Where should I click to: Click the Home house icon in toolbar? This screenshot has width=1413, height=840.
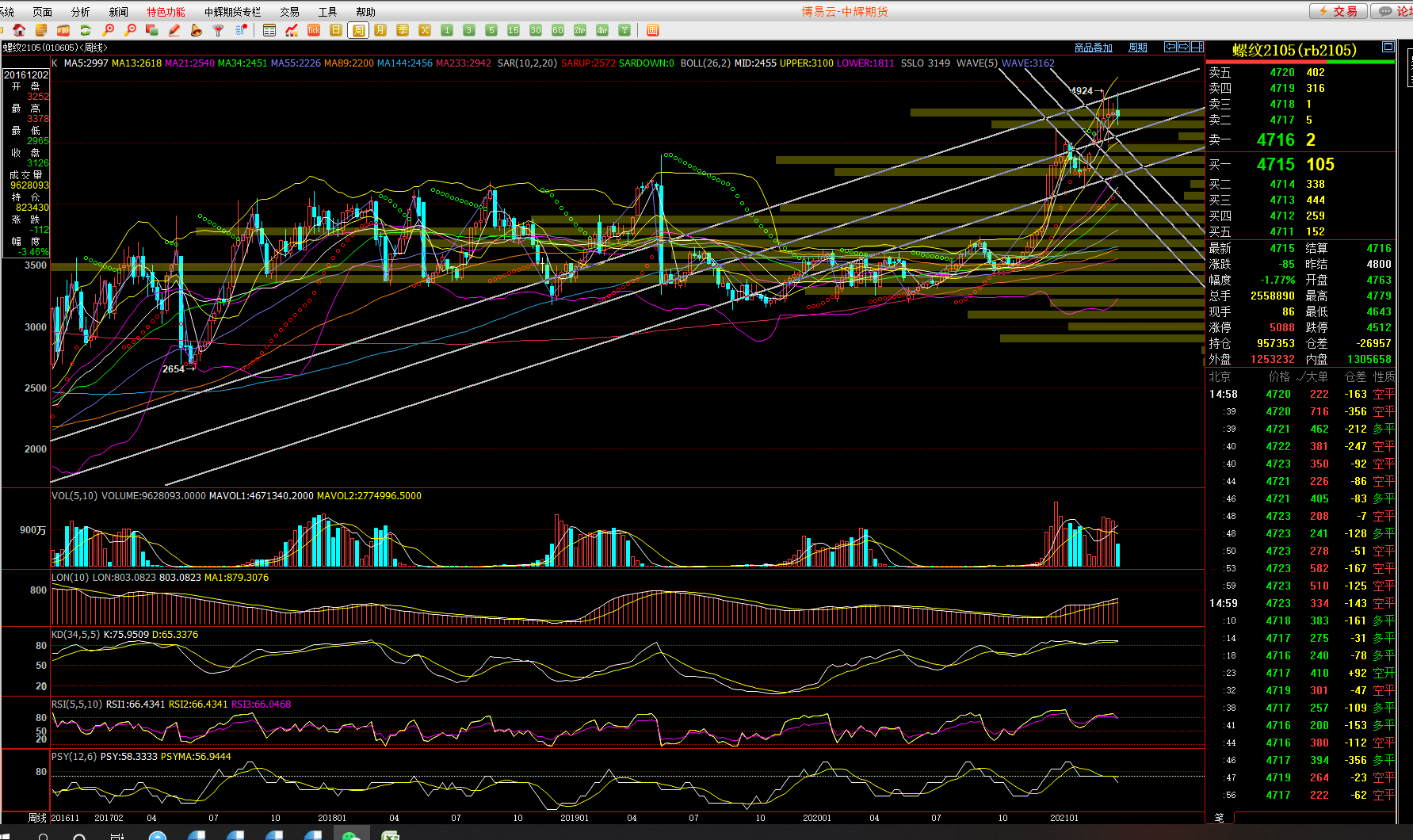point(19,30)
